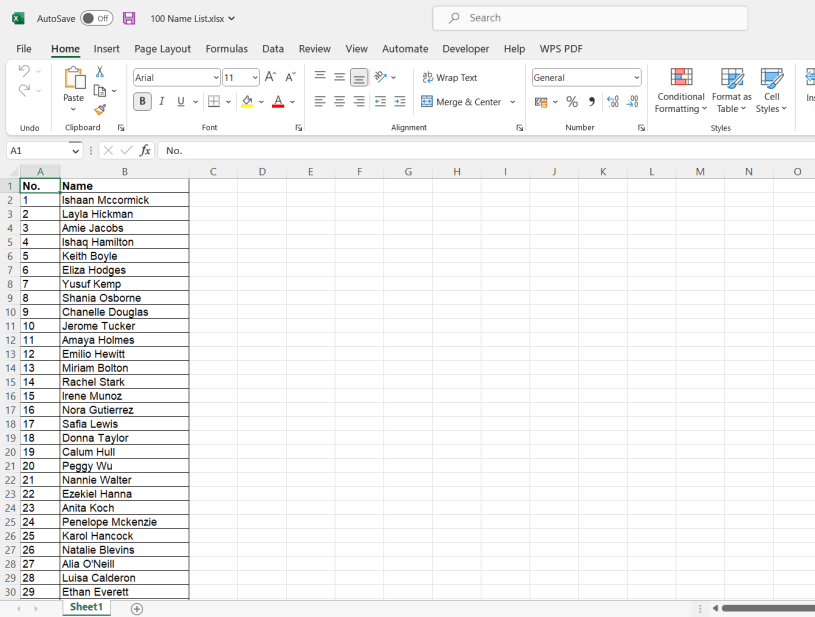Select the Format Painter brush

[x=100, y=110]
